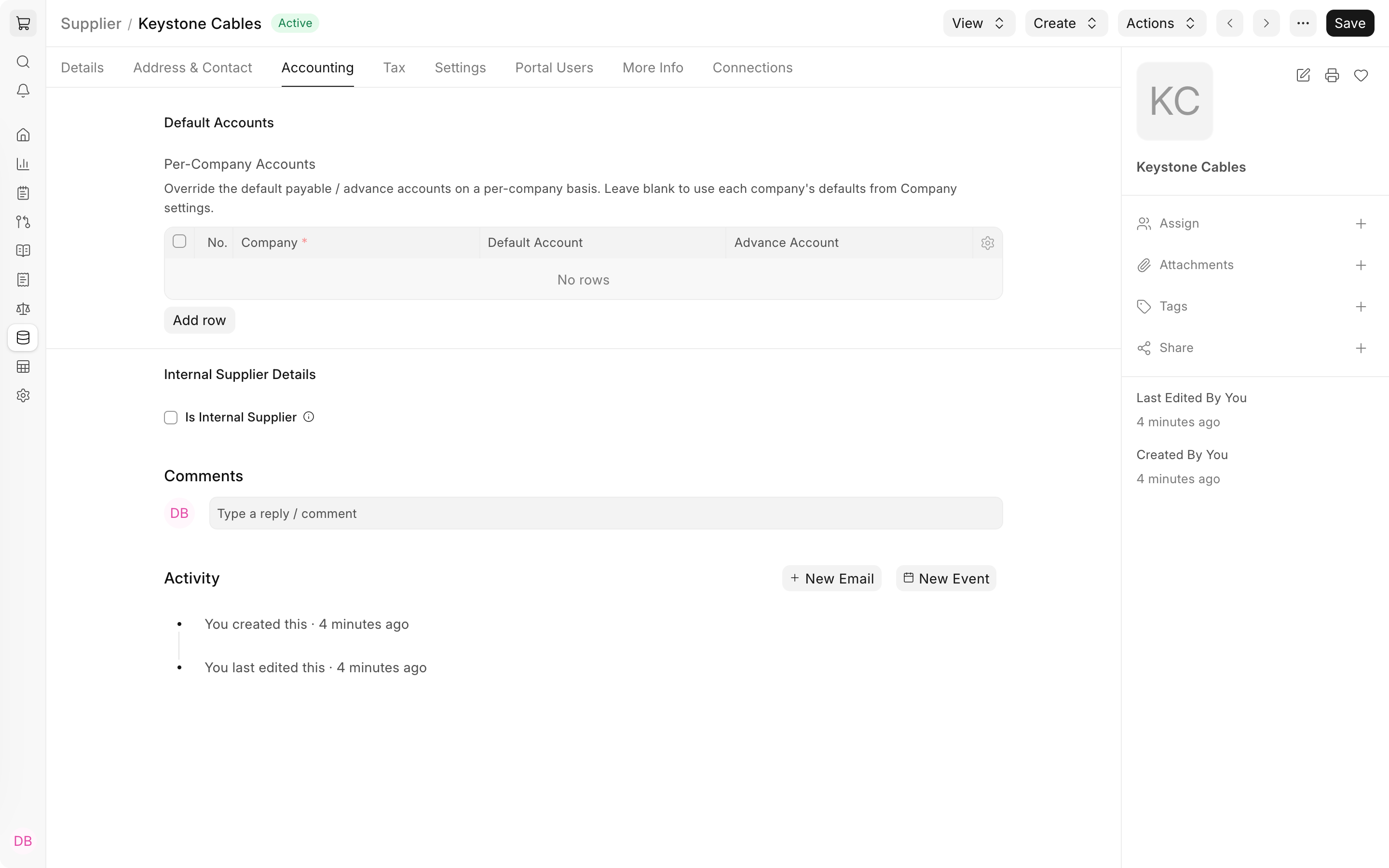Go to next record arrow
Viewport: 1389px width, 868px height.
pyautogui.click(x=1266, y=24)
